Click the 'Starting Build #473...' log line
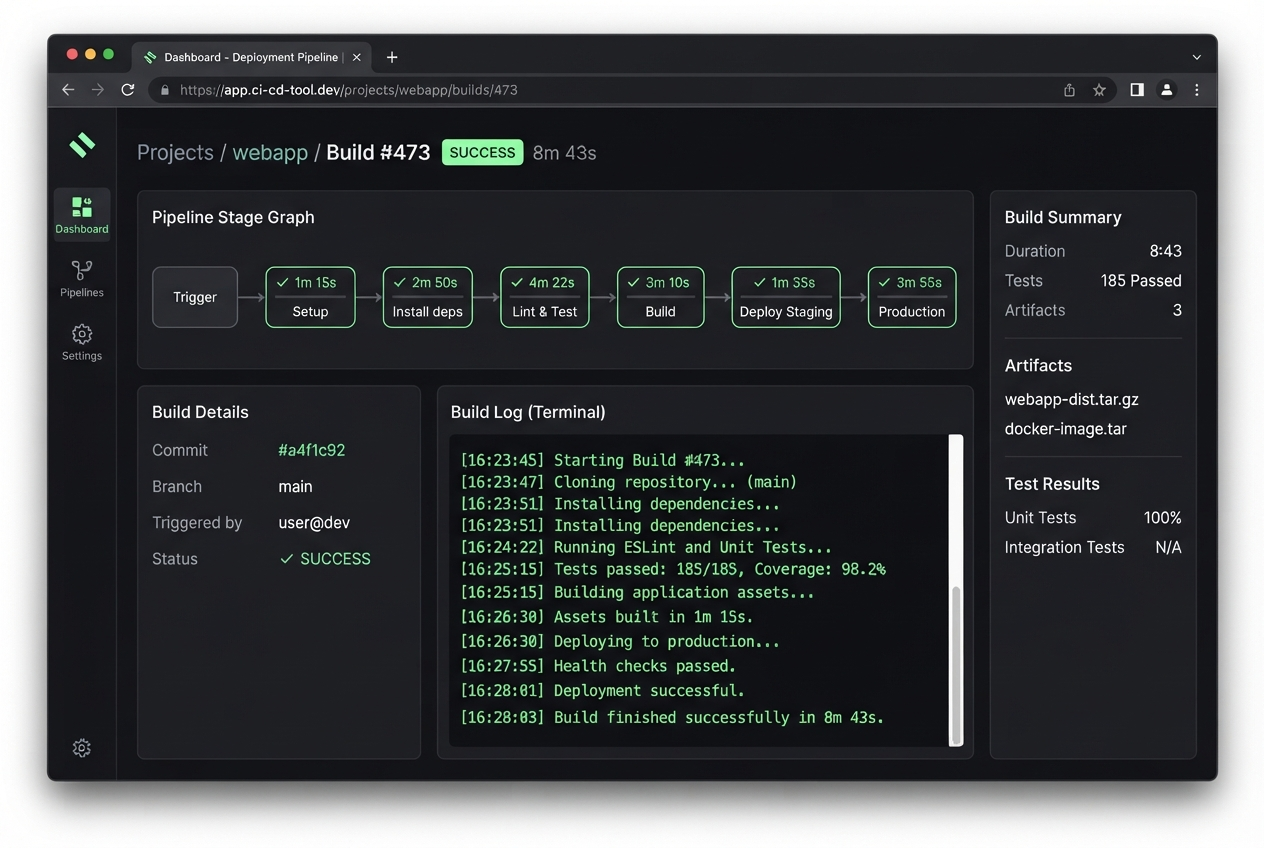 pos(603,461)
